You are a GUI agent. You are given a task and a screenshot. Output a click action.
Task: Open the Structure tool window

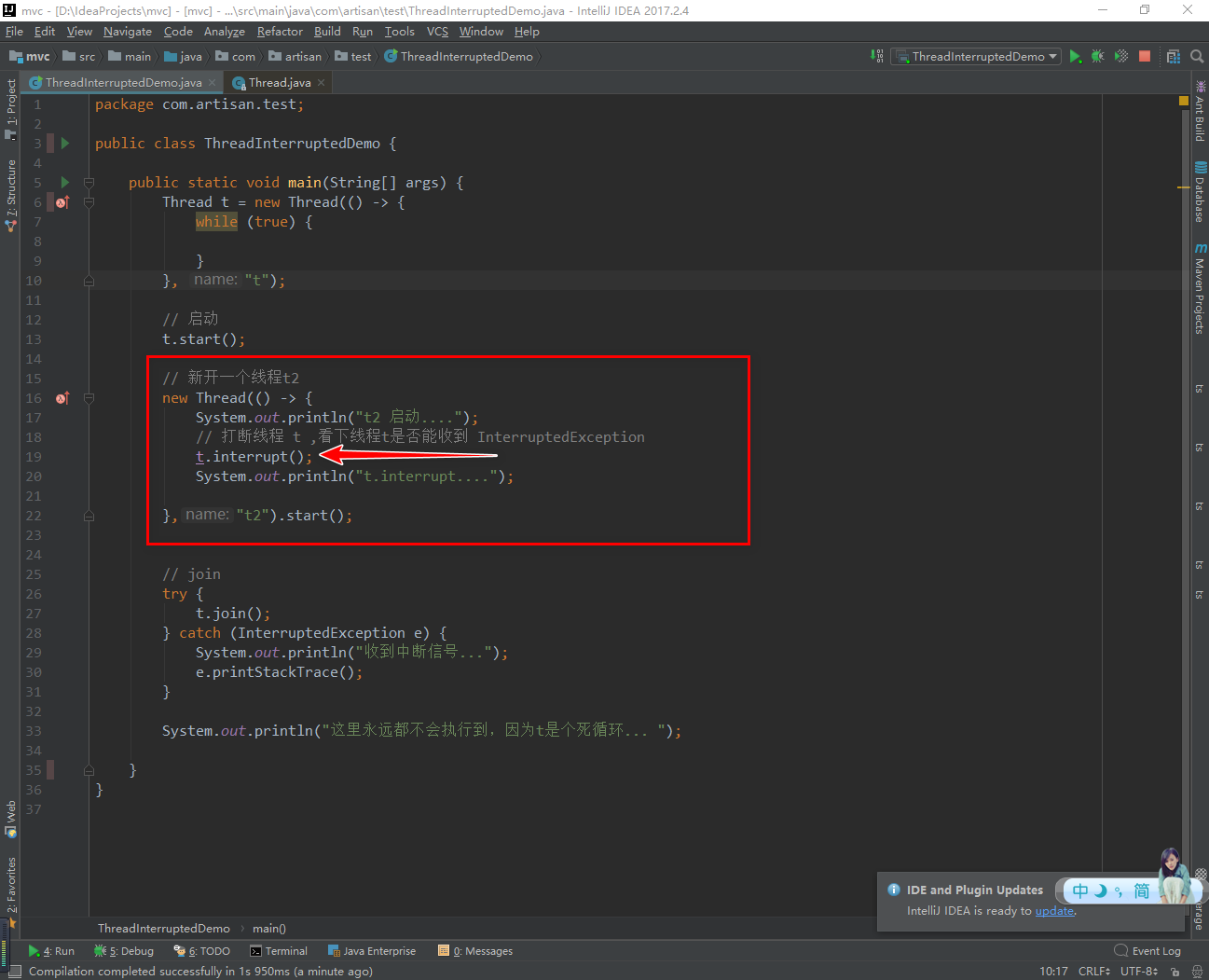10,195
